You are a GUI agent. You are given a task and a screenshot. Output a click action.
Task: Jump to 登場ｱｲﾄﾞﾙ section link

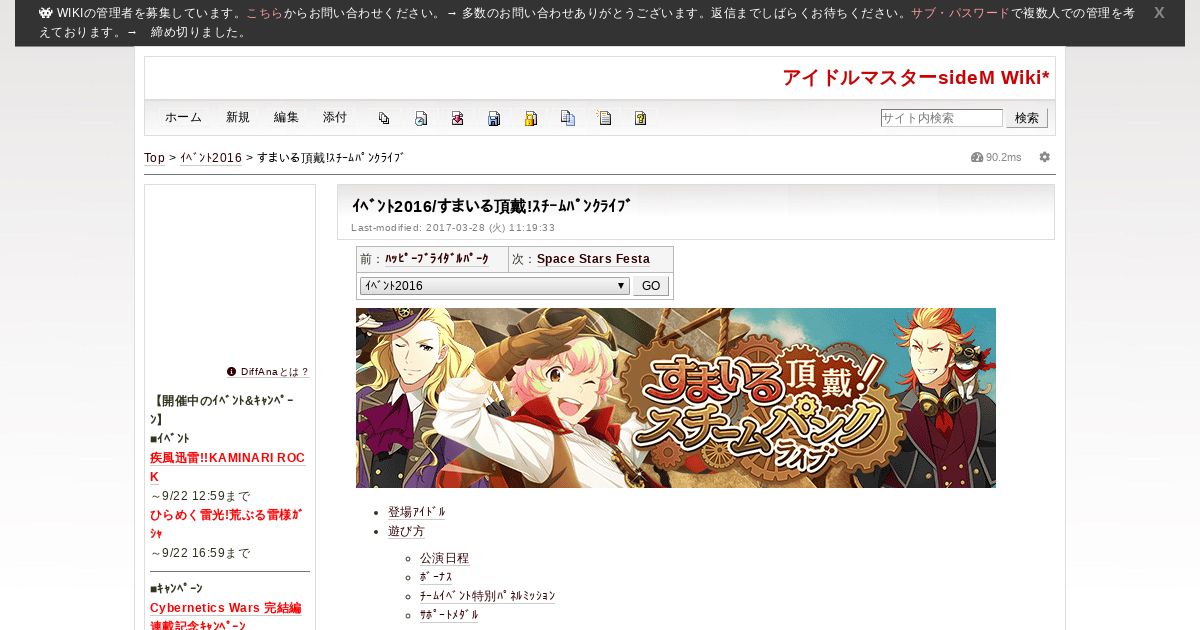coord(417,512)
